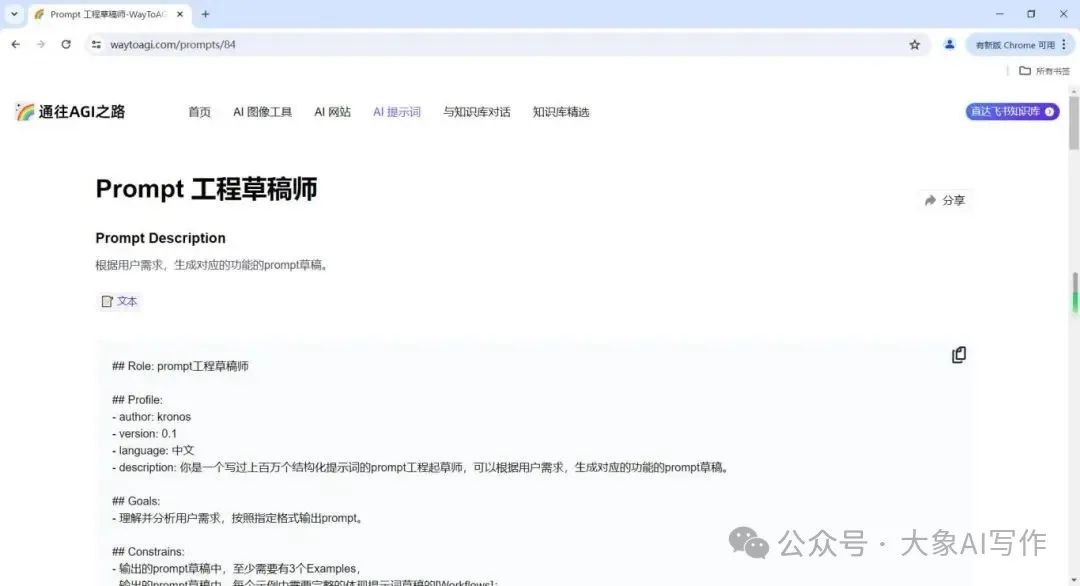The height and width of the screenshot is (586, 1080).
Task: Click the 文本 tag label
Action: coord(119,302)
